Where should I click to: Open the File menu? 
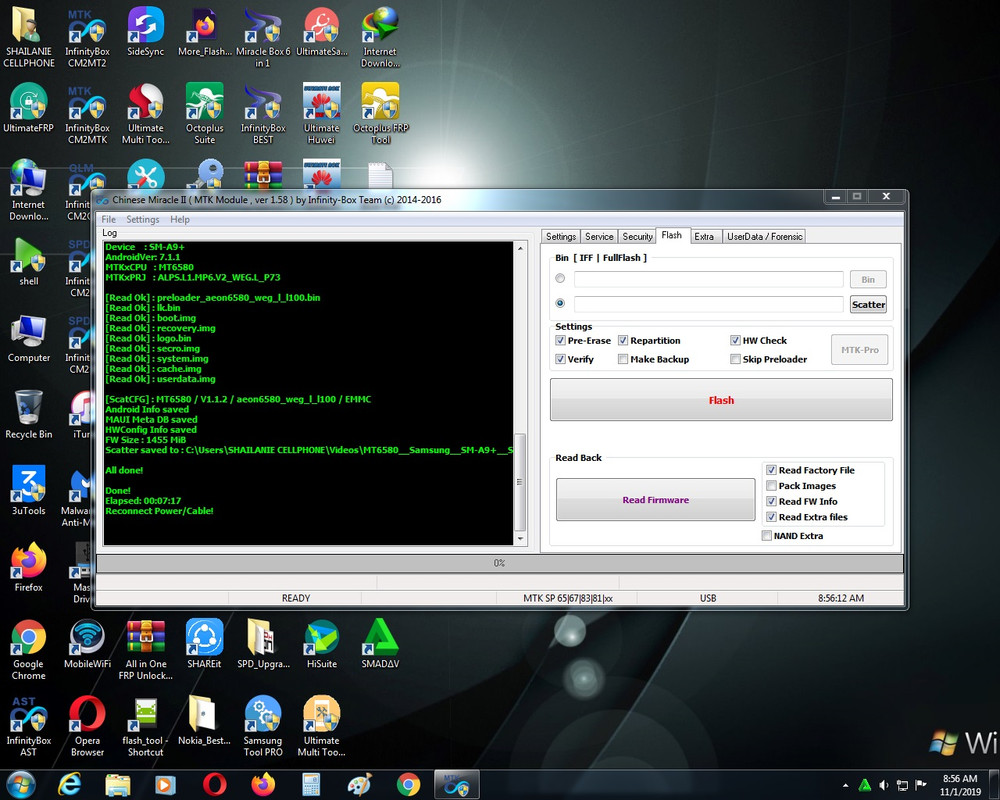click(x=109, y=219)
